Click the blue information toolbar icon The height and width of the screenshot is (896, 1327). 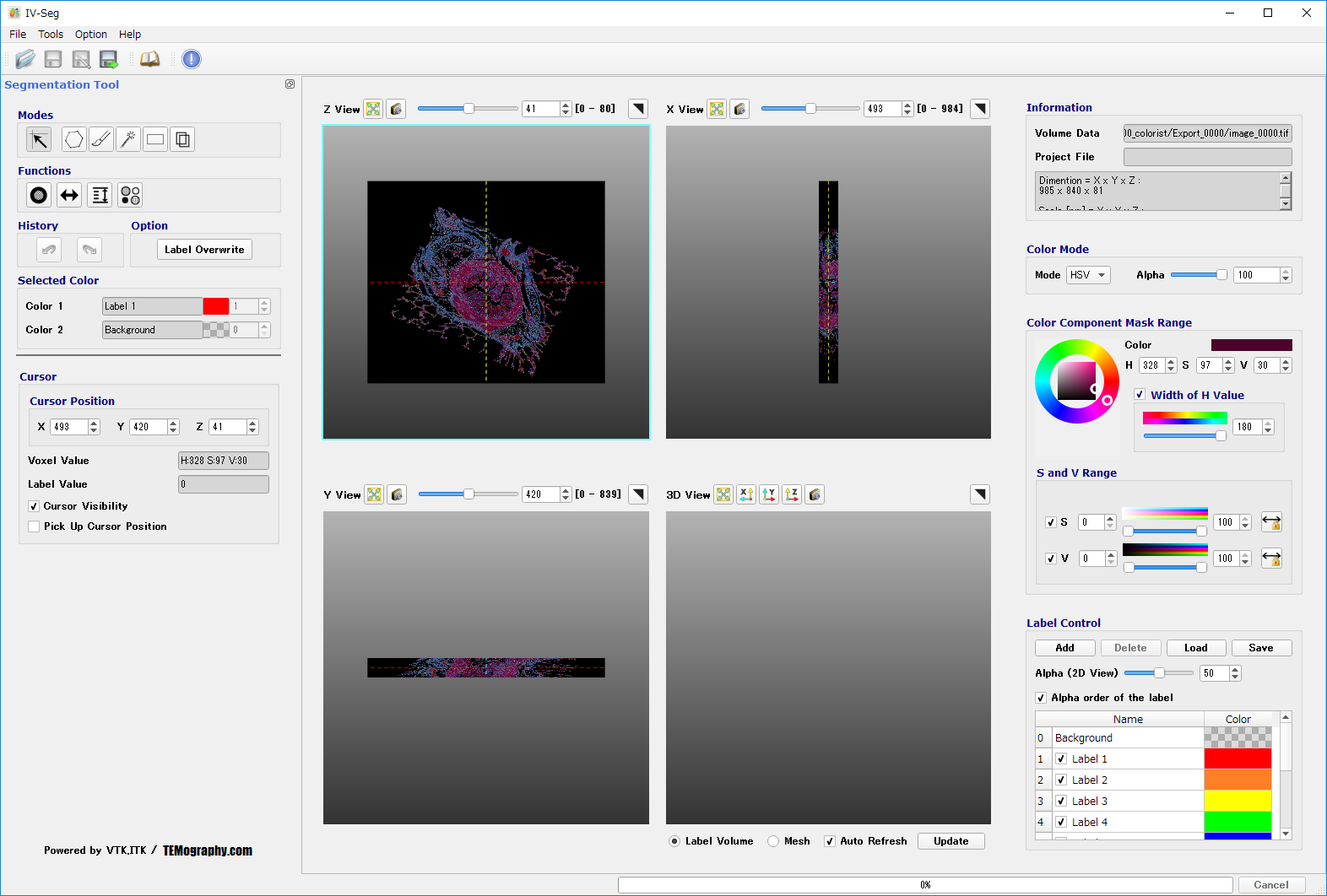click(x=192, y=59)
